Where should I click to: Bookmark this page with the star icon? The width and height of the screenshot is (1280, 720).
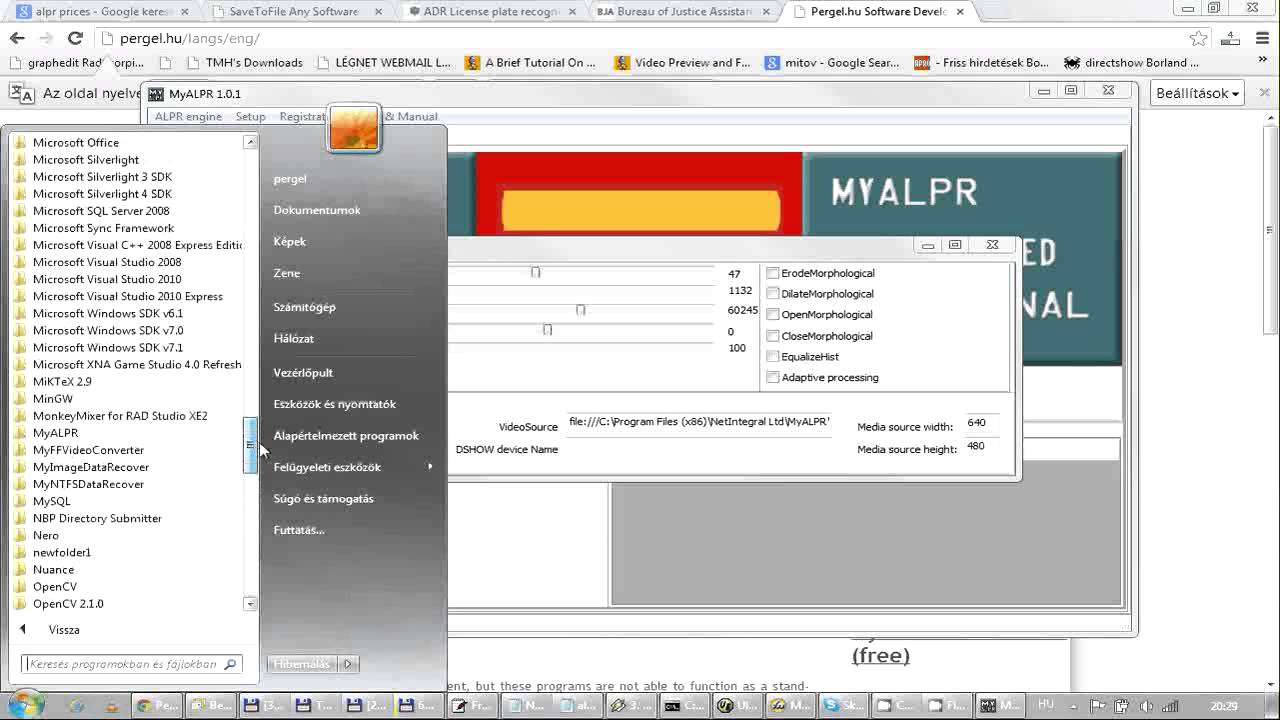coord(1199,38)
